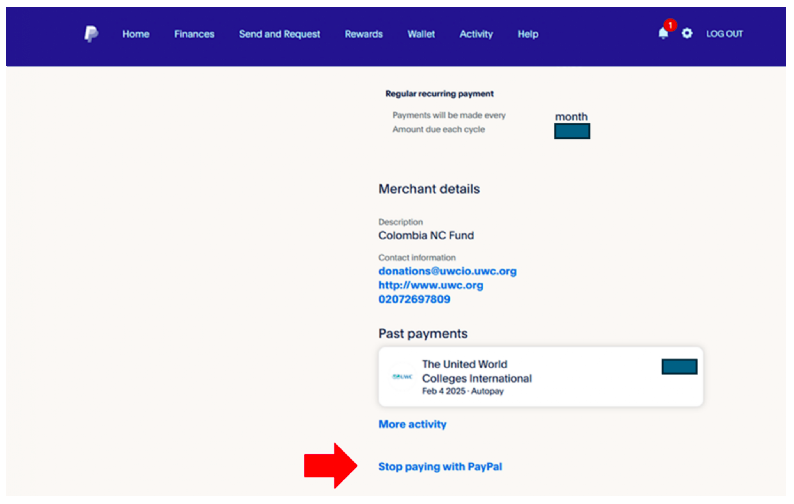Open the Wallet menu item

(x=421, y=34)
